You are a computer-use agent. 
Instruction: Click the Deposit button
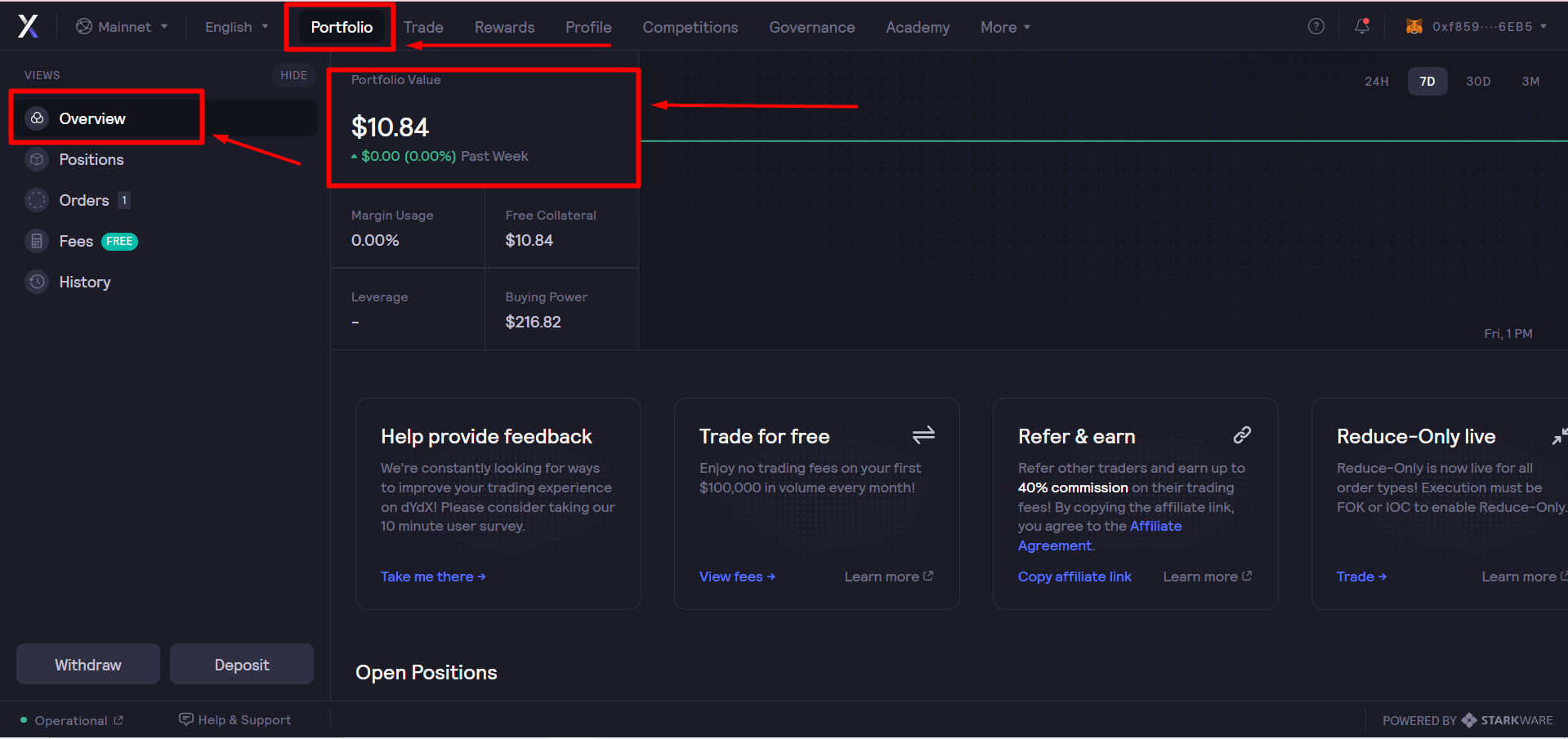(242, 664)
